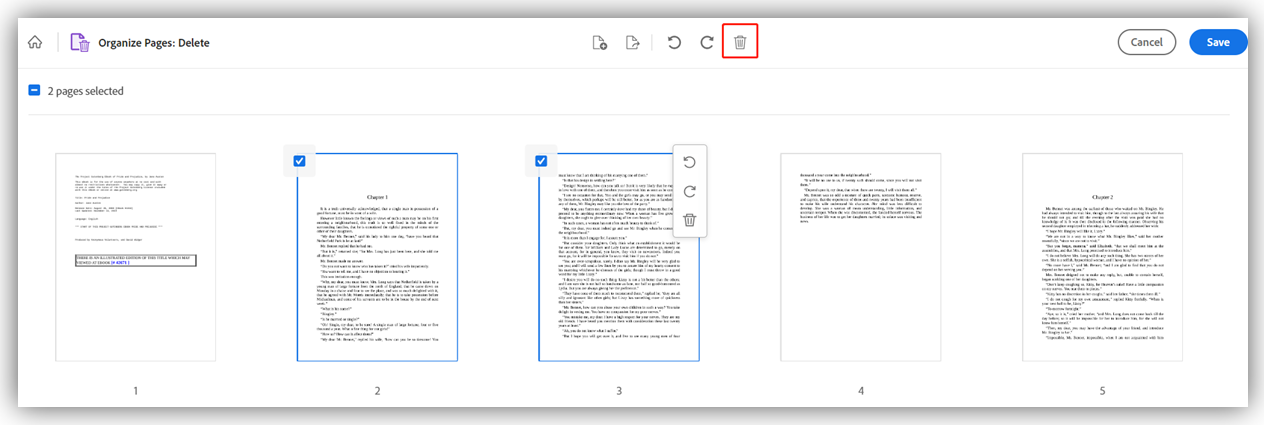Image resolution: width=1264 pixels, height=425 pixels.
Task: Rotate page 3 clockwise from floating menu
Action: point(689,191)
